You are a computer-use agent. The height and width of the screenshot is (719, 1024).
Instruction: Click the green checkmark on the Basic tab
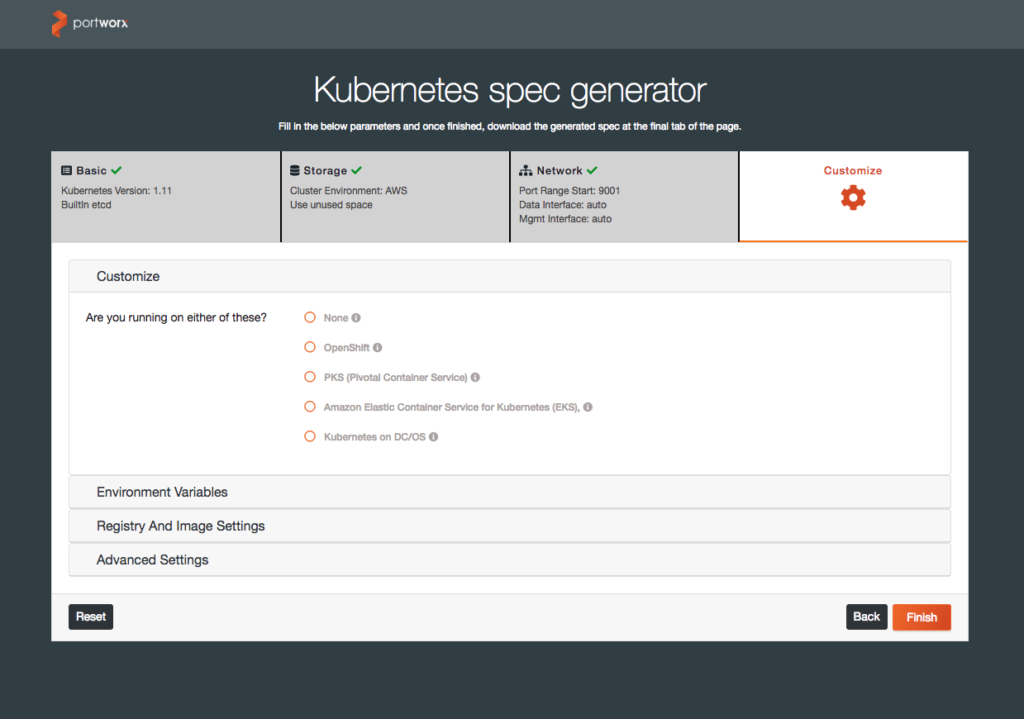pyautogui.click(x=117, y=170)
